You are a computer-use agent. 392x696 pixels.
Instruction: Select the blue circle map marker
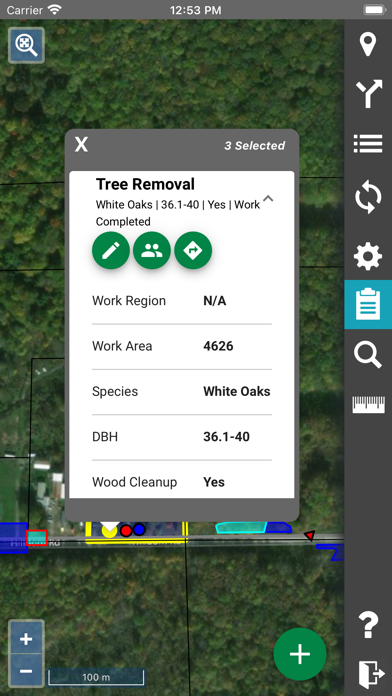[139, 529]
